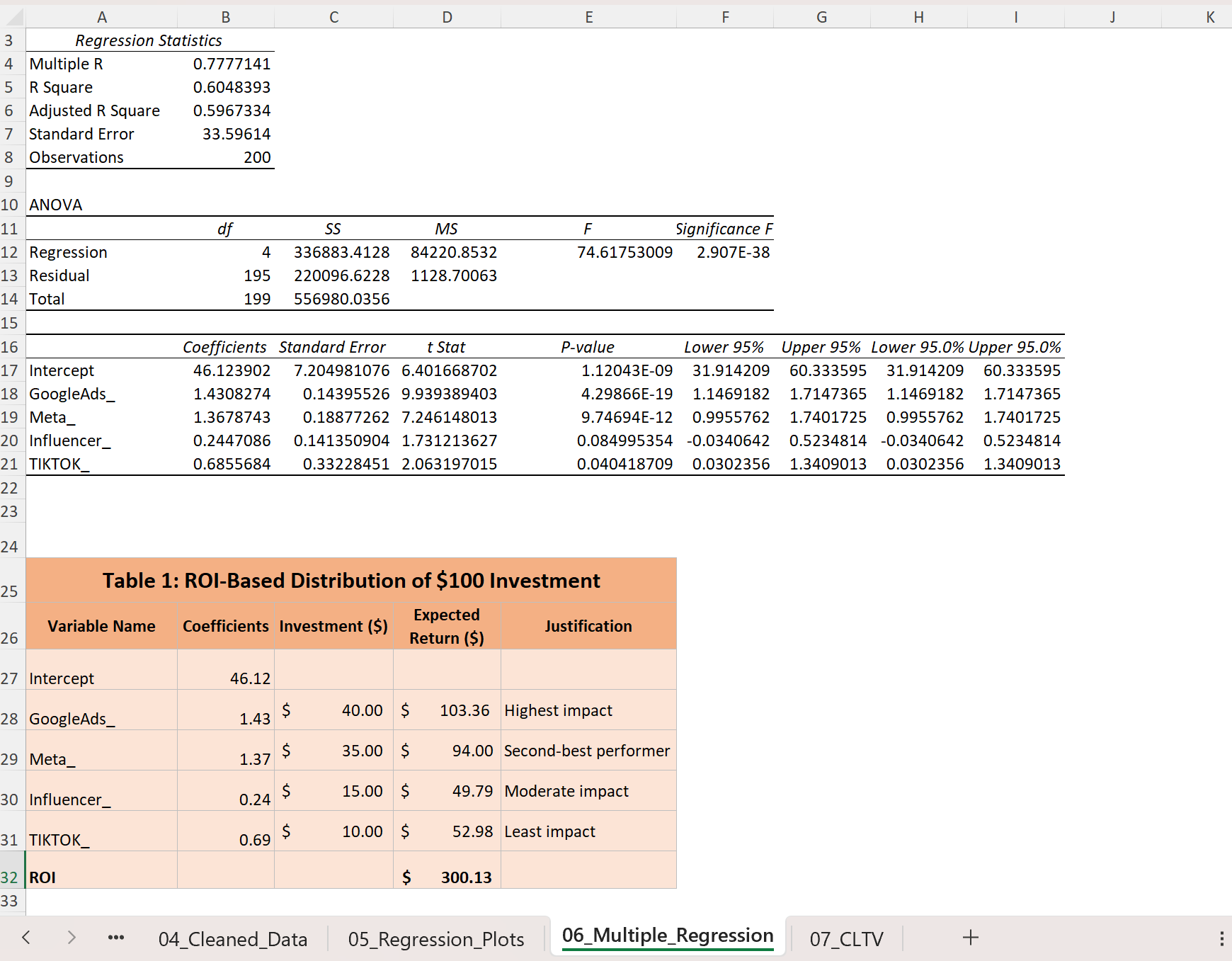Select Influencer_ investment 15.00

tap(334, 791)
